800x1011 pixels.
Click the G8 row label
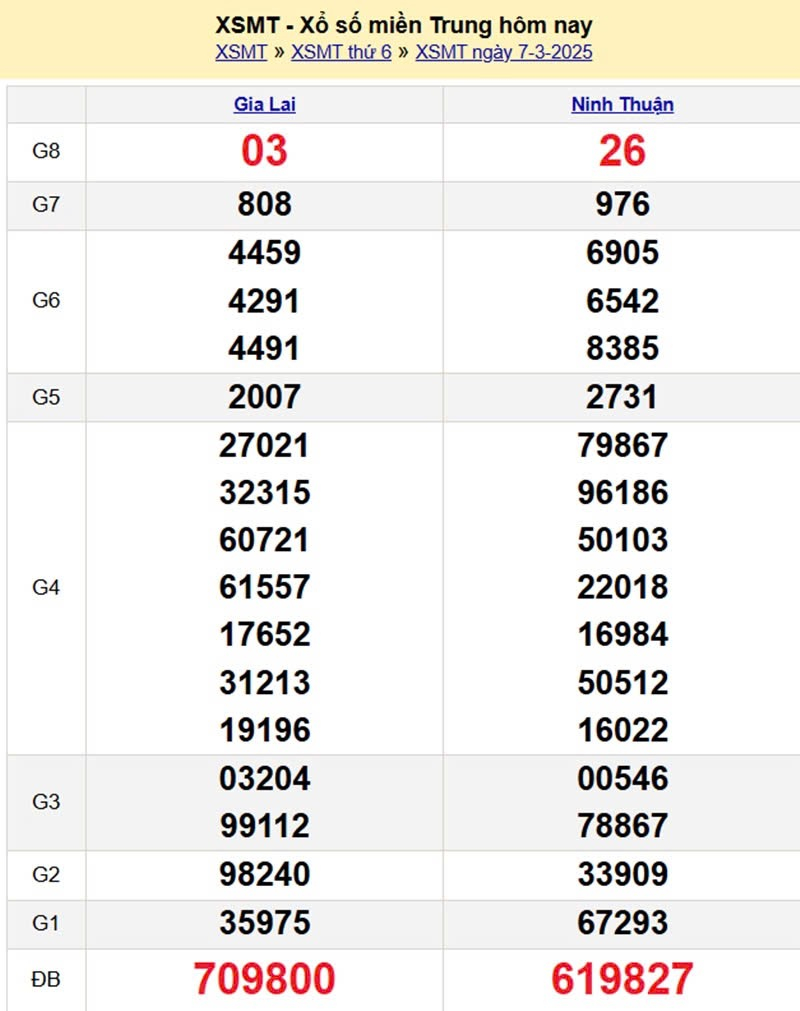click(46, 151)
